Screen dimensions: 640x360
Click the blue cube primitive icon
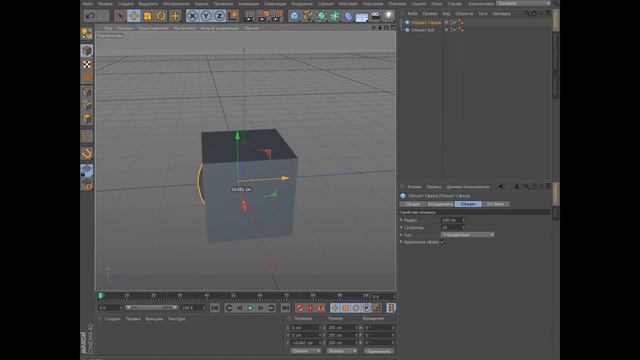(294, 16)
